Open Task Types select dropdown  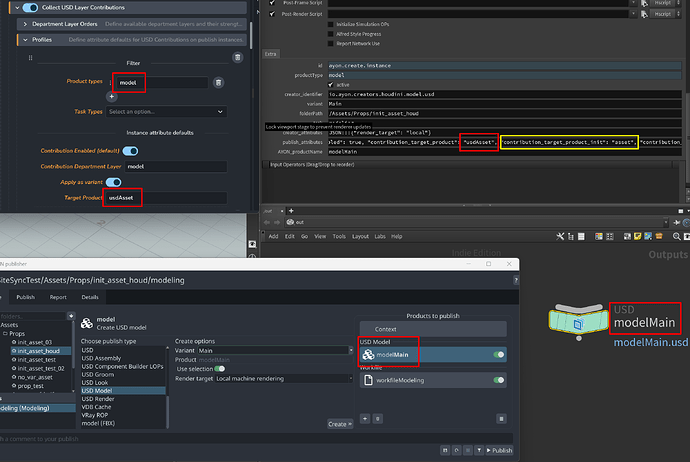tap(166, 112)
